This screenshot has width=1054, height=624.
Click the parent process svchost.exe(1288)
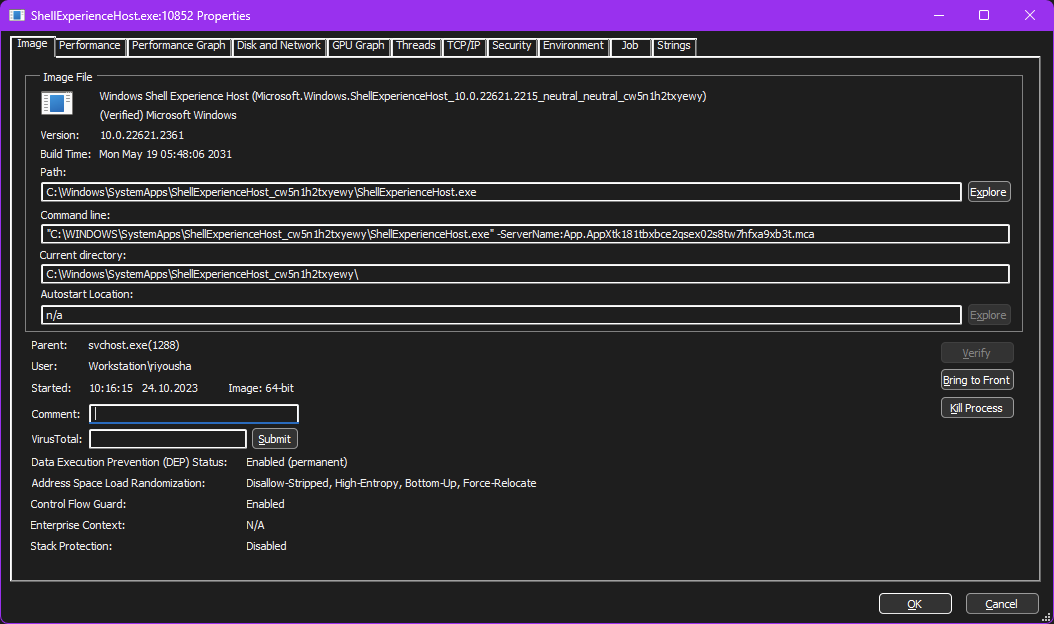(134, 345)
